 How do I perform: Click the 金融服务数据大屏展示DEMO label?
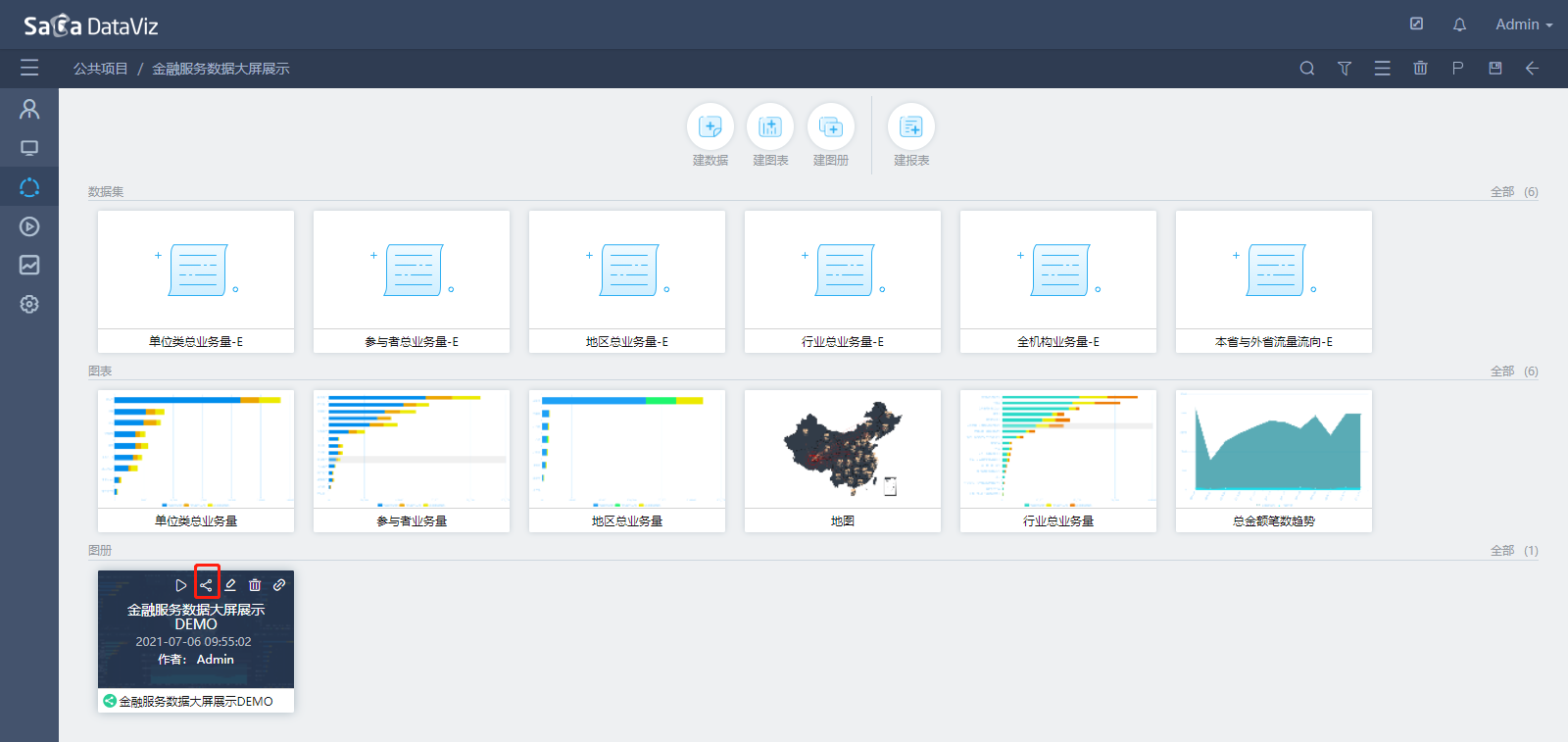(x=196, y=702)
